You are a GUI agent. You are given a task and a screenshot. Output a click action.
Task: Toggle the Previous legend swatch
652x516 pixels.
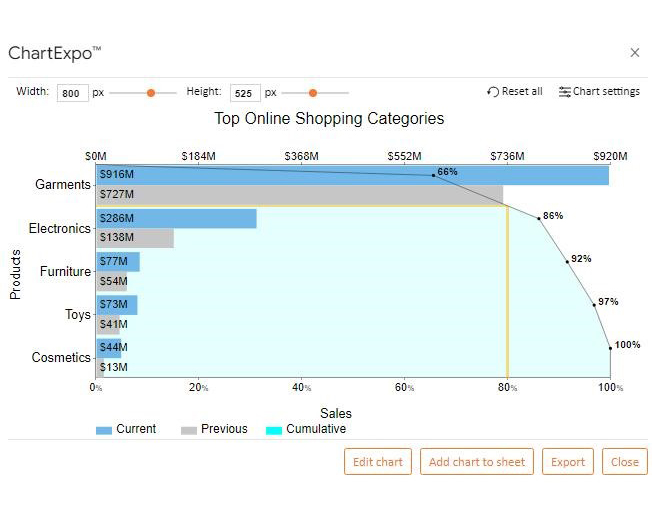pos(189,430)
